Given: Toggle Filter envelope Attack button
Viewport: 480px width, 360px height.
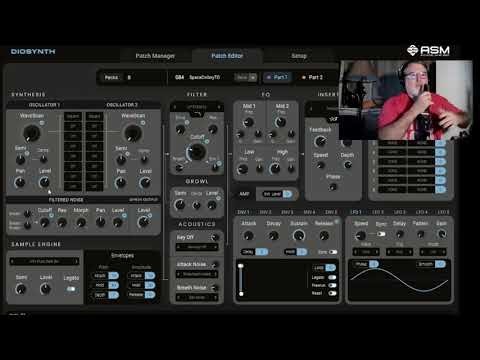Looking at the screenshot, I should pyautogui.click(x=105, y=276).
